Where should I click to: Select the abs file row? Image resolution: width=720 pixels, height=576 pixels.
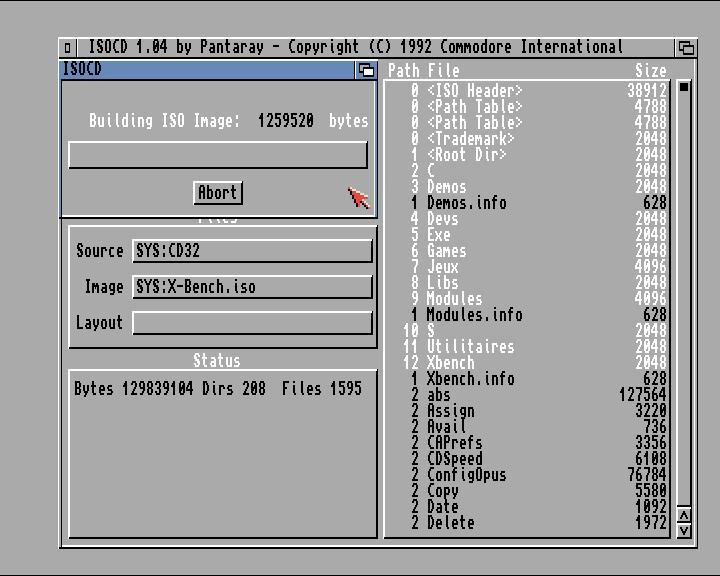527,395
